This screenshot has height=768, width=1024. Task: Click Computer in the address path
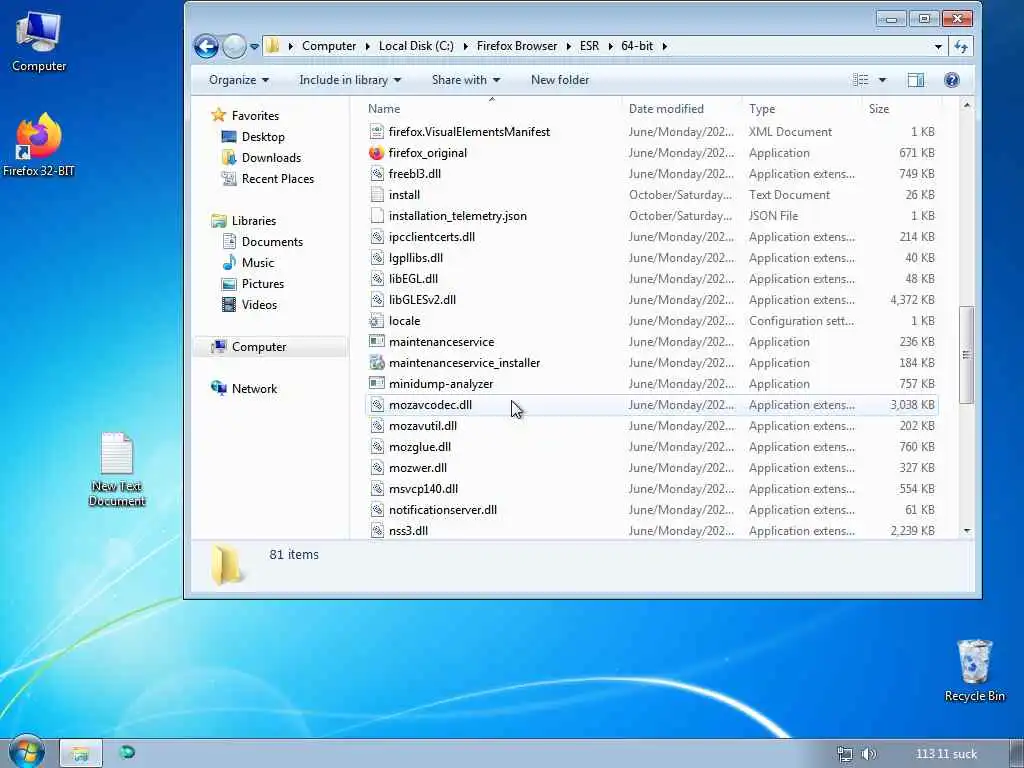328,46
